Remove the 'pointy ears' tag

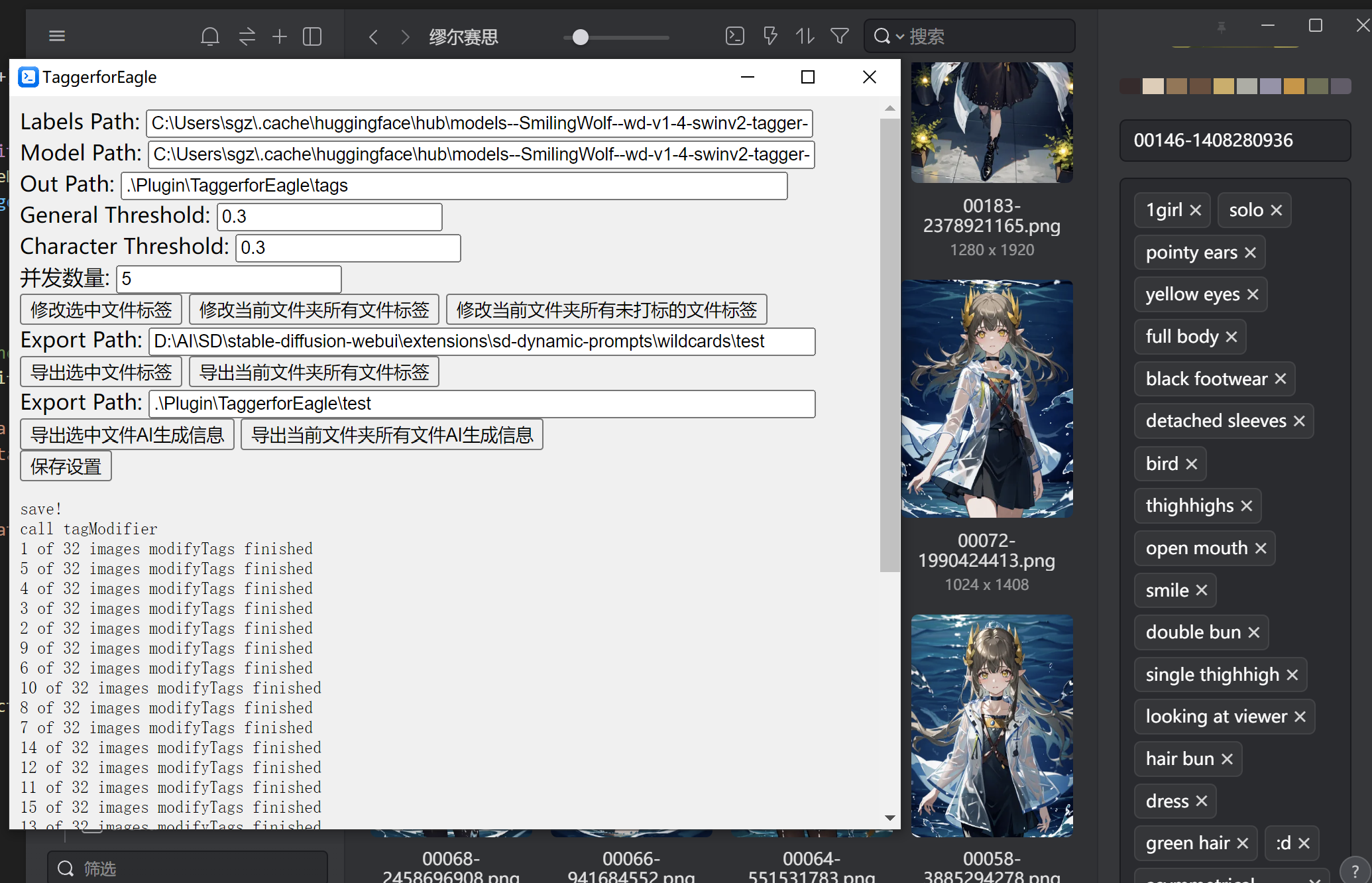pos(1250,253)
